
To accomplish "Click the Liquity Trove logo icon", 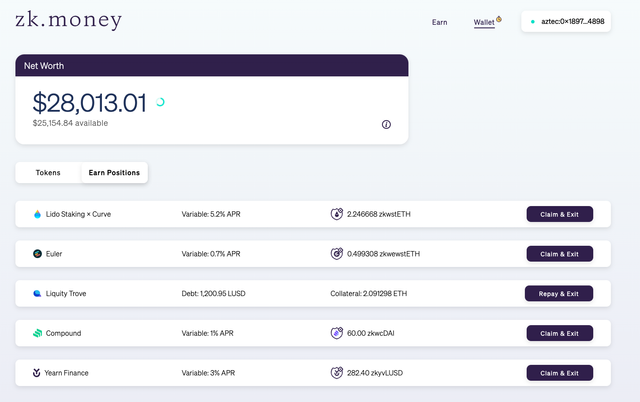I will [37, 293].
